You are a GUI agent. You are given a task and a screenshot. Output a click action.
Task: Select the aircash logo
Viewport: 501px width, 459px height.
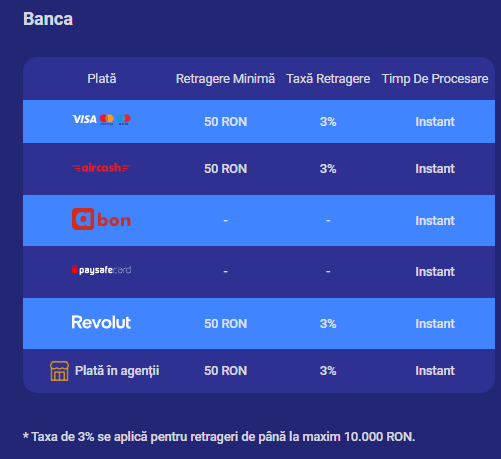pos(101,168)
